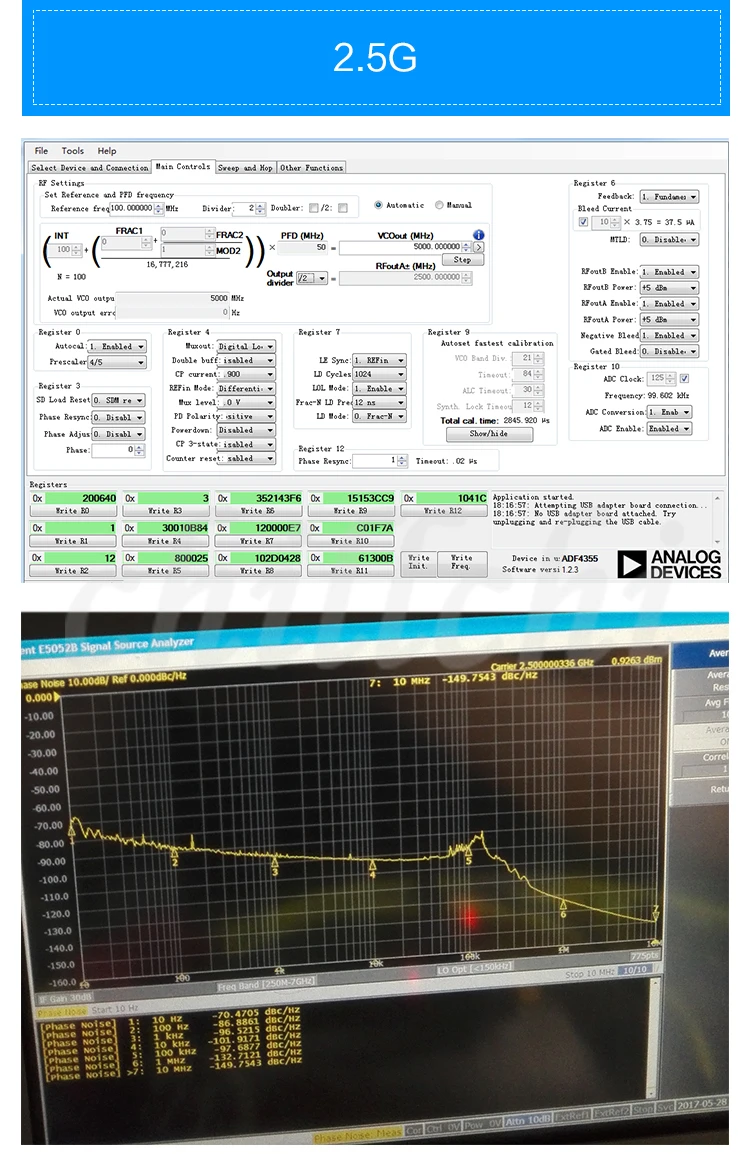Click the R0 register value 200640
750x1176 pixels.
click(81, 498)
